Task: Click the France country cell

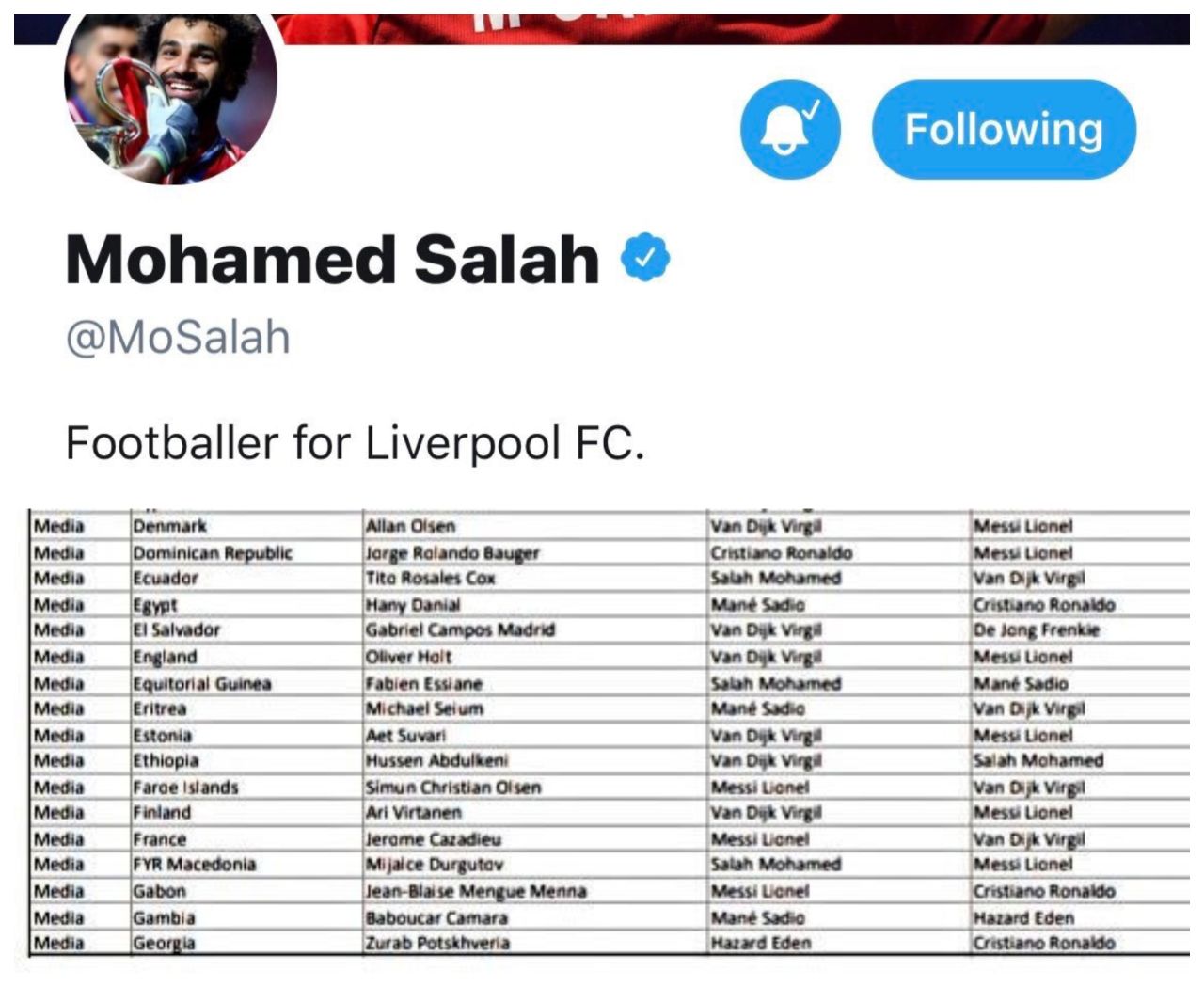Action: [246, 838]
